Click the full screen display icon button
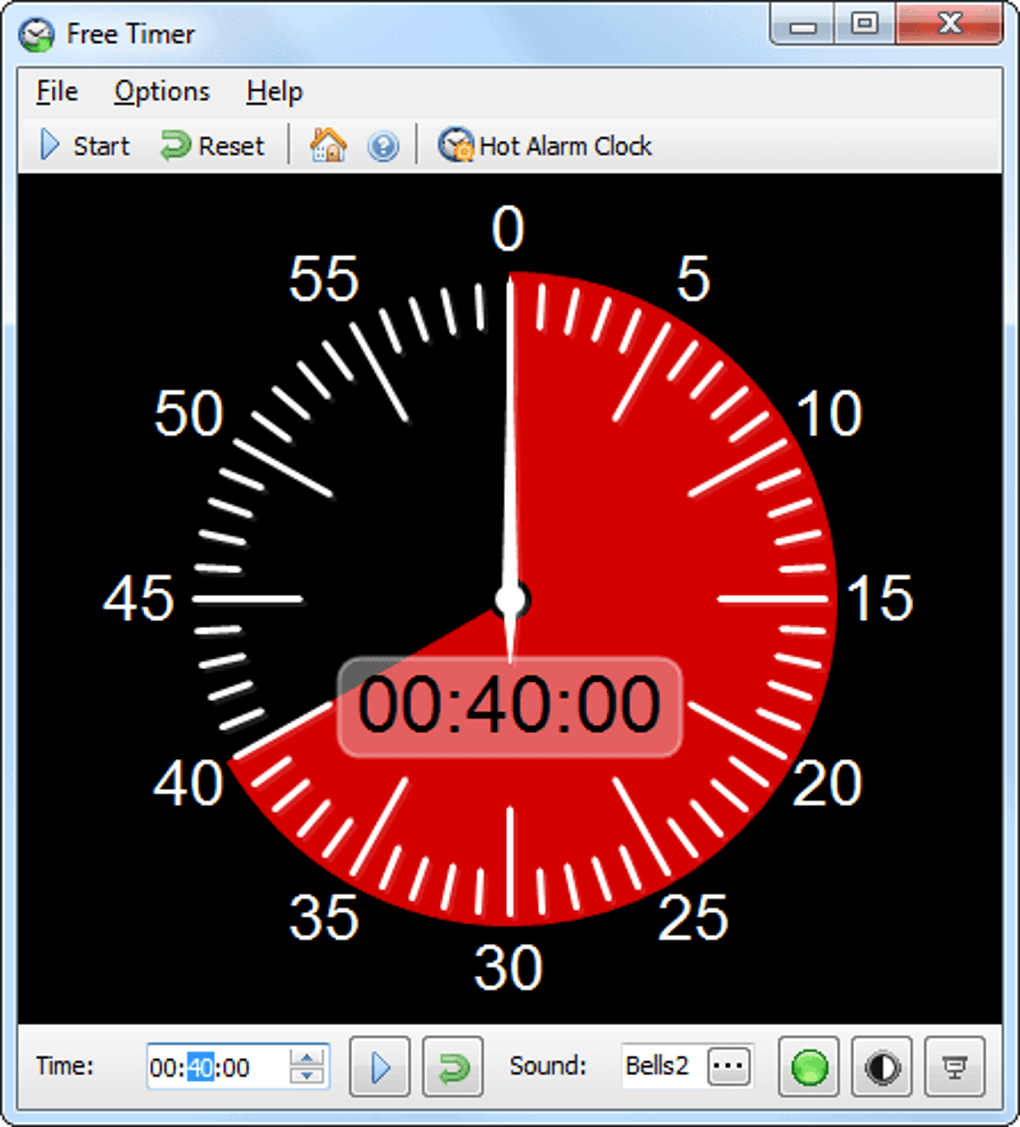 coord(955,1067)
